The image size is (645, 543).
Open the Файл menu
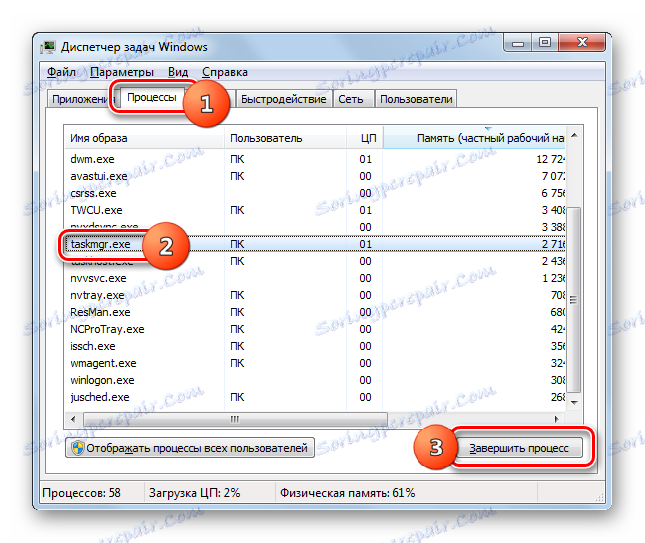[61, 72]
